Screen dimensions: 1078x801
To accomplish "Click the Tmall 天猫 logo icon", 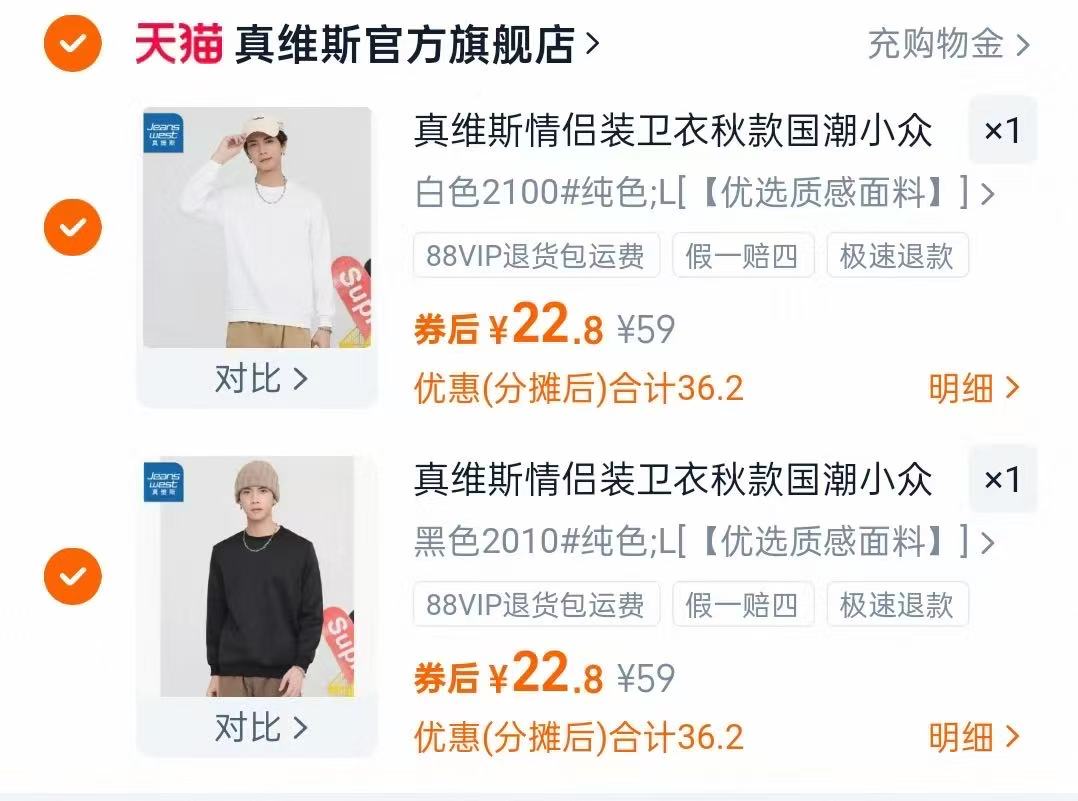I will click(179, 43).
